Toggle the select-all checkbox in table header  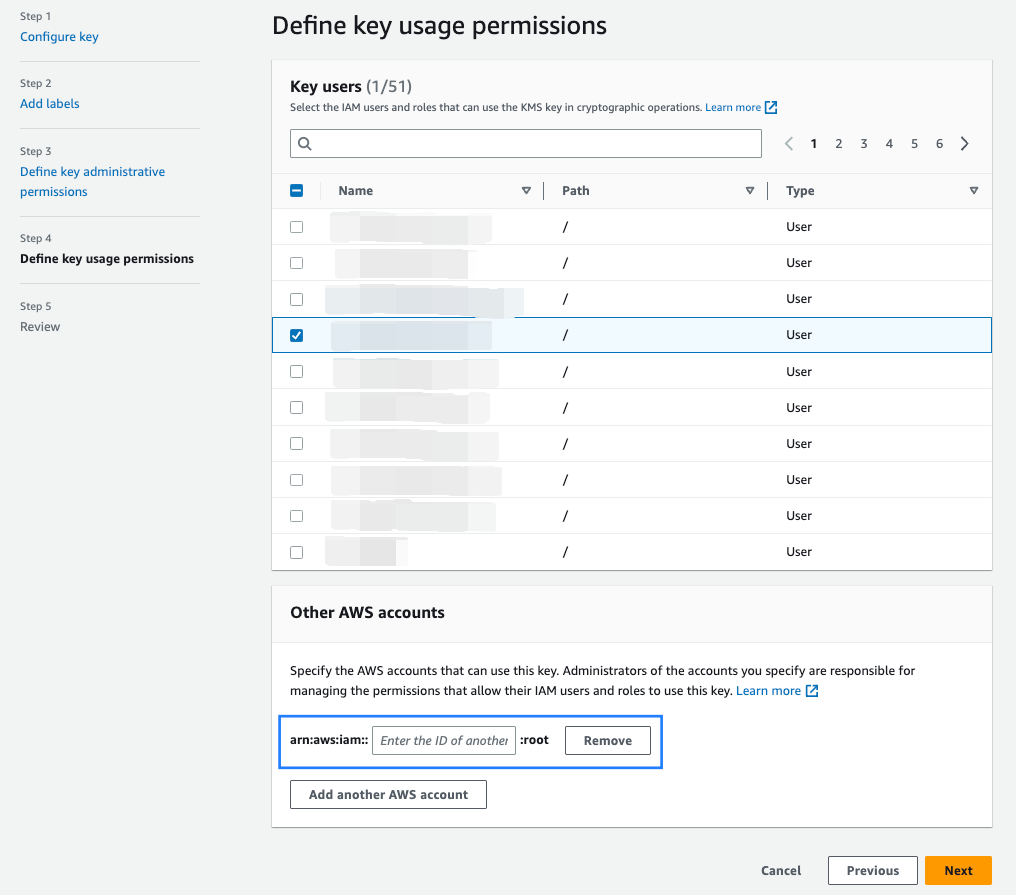coord(296,191)
